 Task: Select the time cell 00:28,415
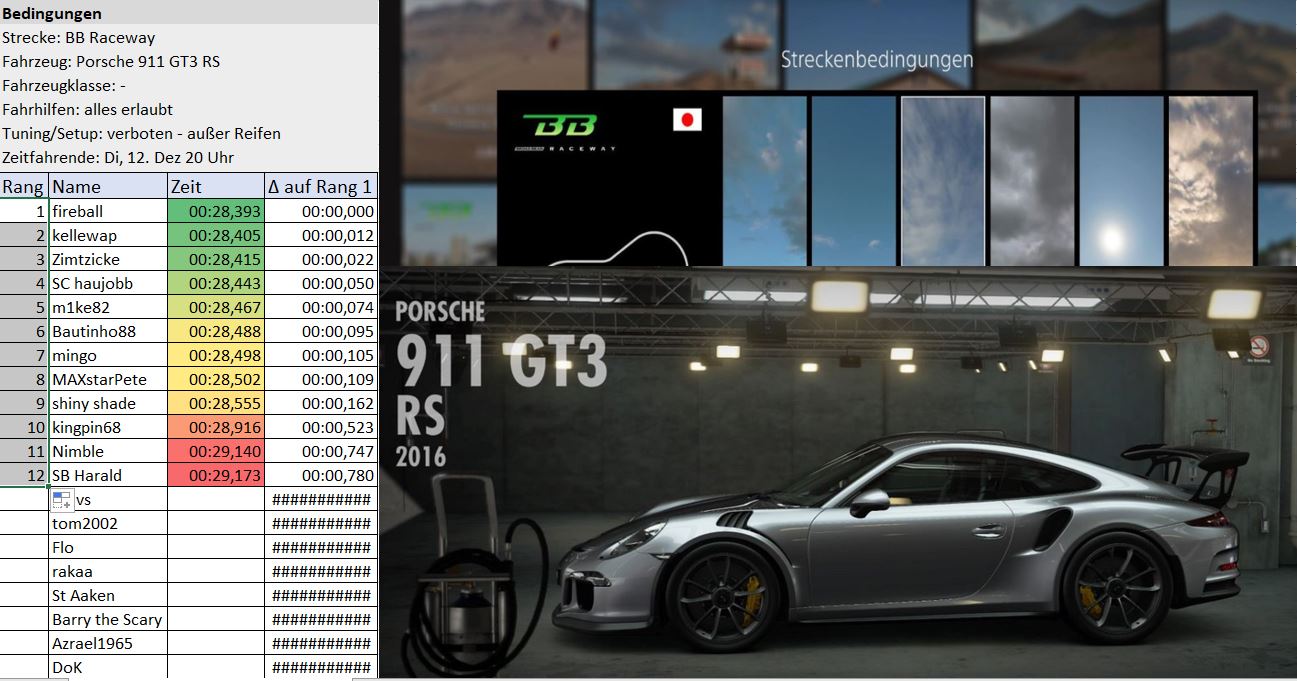[x=216, y=259]
